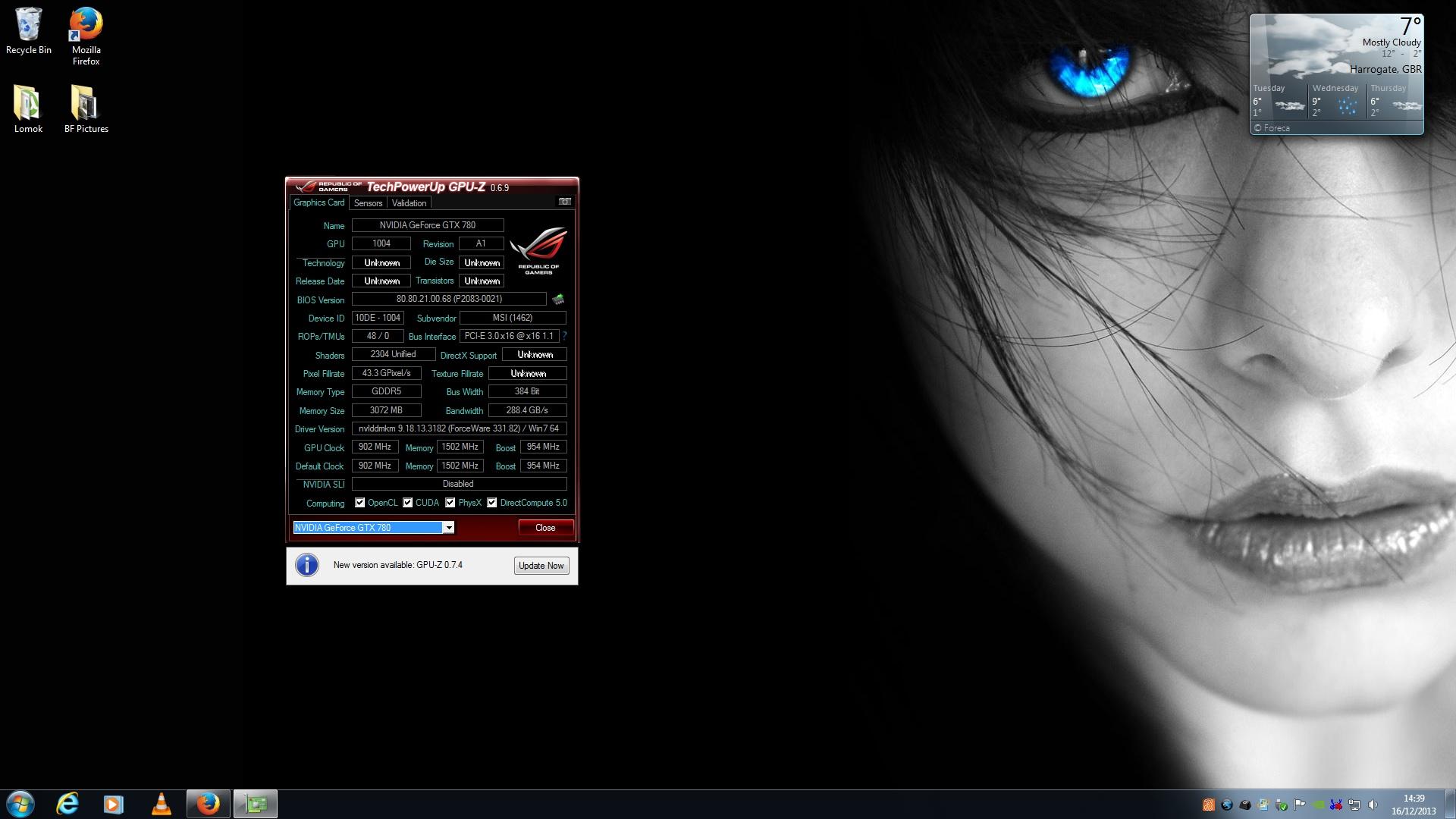The image size is (1456, 819).
Task: Switch to the Sensors tab
Action: coord(368,203)
